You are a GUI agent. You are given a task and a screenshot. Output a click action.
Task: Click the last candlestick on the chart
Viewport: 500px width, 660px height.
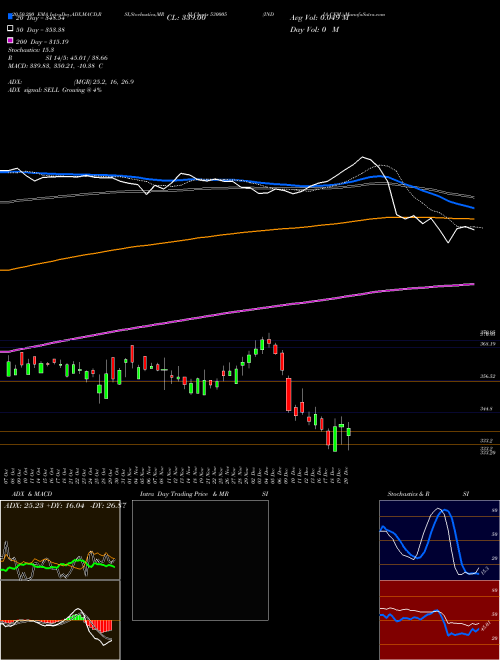pyautogui.click(x=348, y=432)
